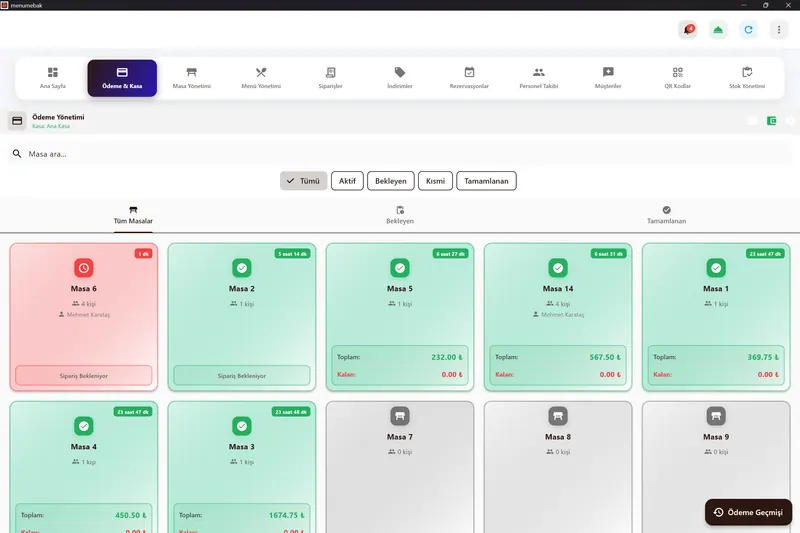This screenshot has width=800, height=533.
Task: Click the green check icon on Masa 14
Action: pyautogui.click(x=558, y=268)
